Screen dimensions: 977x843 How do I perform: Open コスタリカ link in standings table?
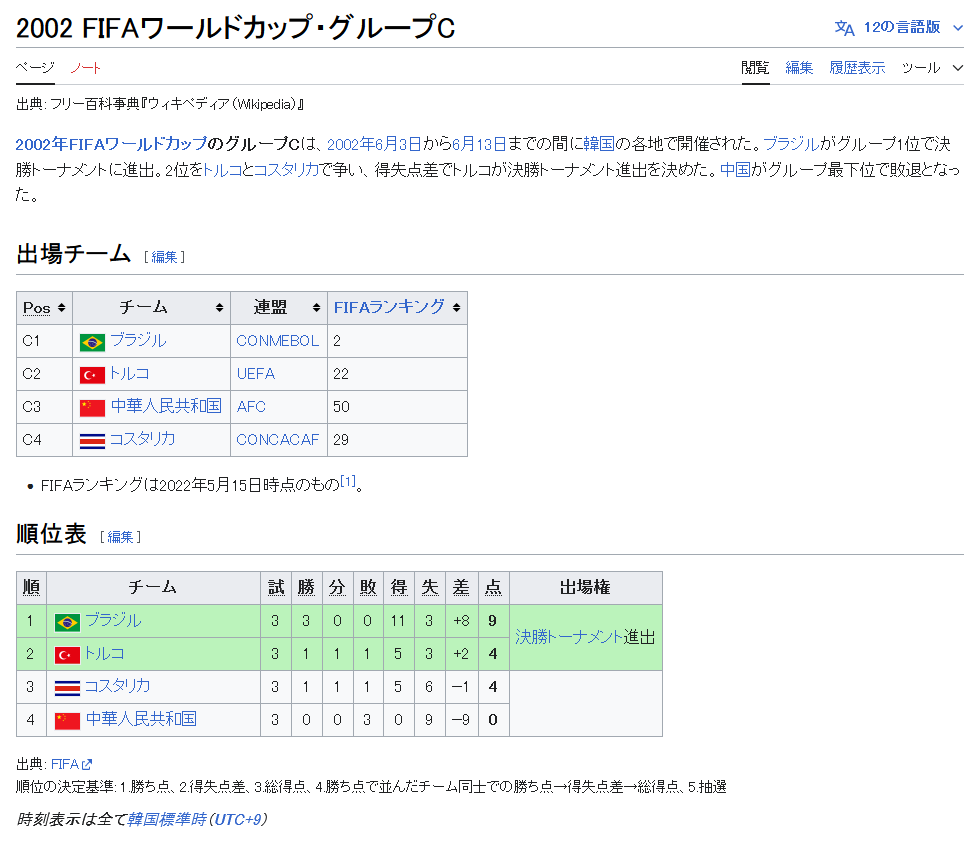118,686
